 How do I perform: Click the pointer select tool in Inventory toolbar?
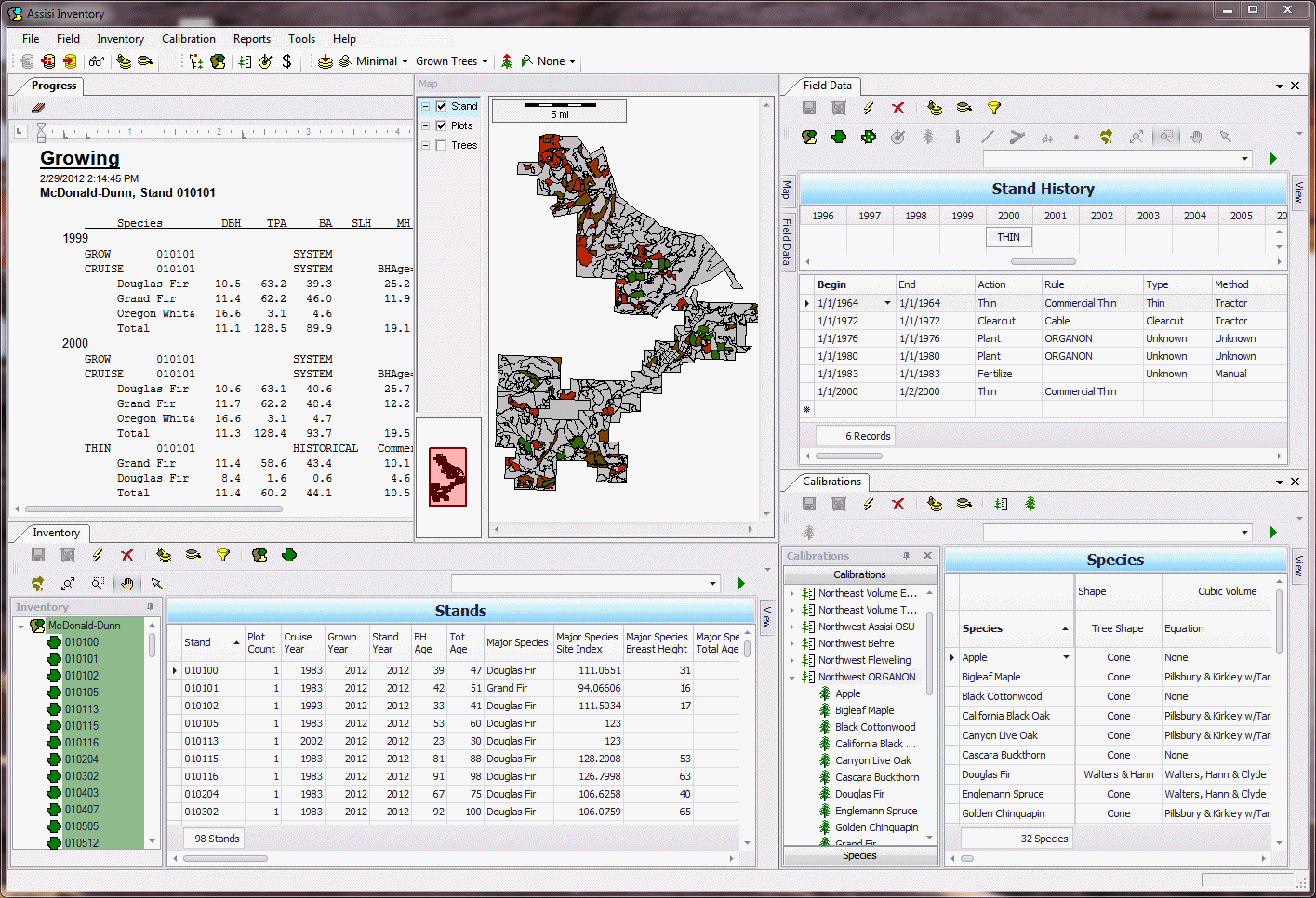157,584
